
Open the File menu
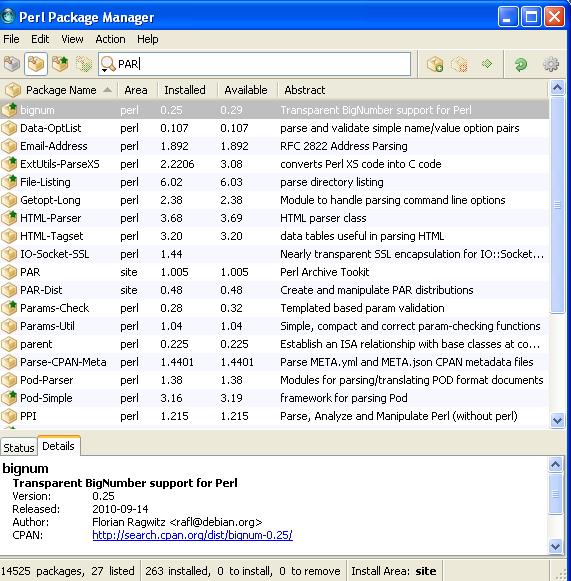11,39
